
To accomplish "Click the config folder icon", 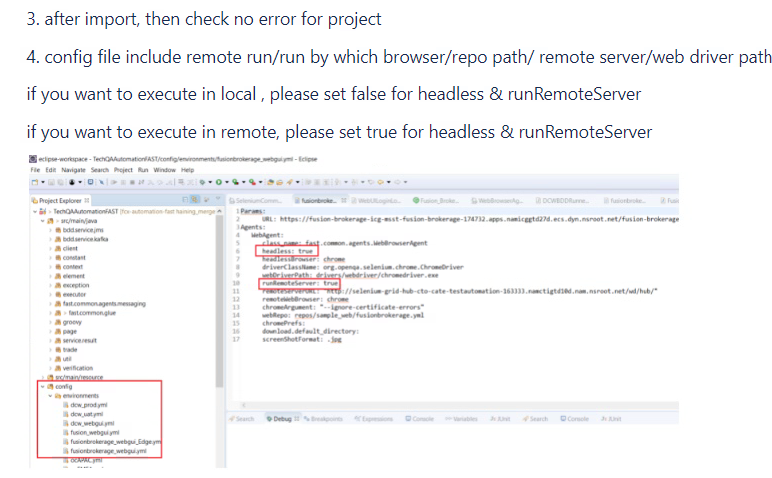I will coord(50,386).
